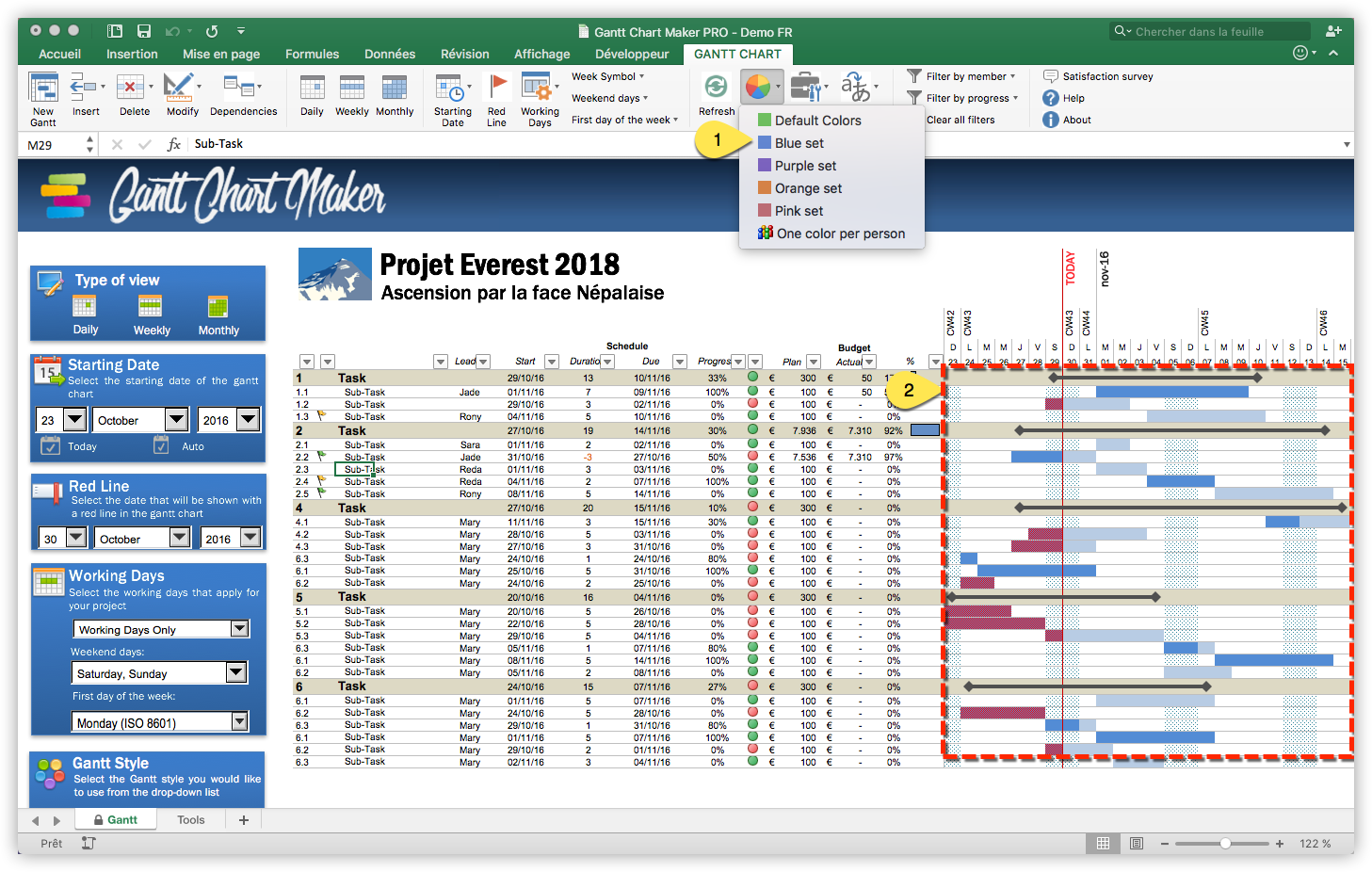1372x872 pixels.
Task: Choose Default Colors green swatch entry
Action: coord(810,121)
